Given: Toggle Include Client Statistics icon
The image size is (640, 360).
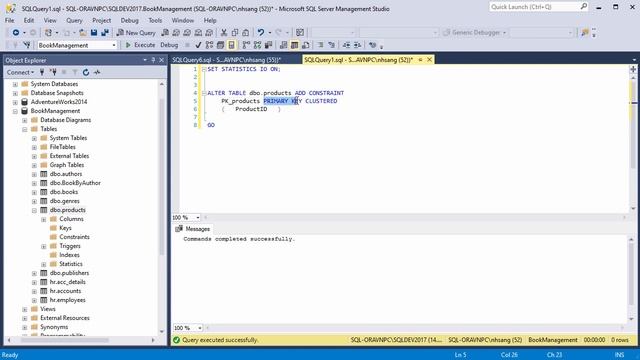Looking at the screenshot, I should tap(268, 45).
